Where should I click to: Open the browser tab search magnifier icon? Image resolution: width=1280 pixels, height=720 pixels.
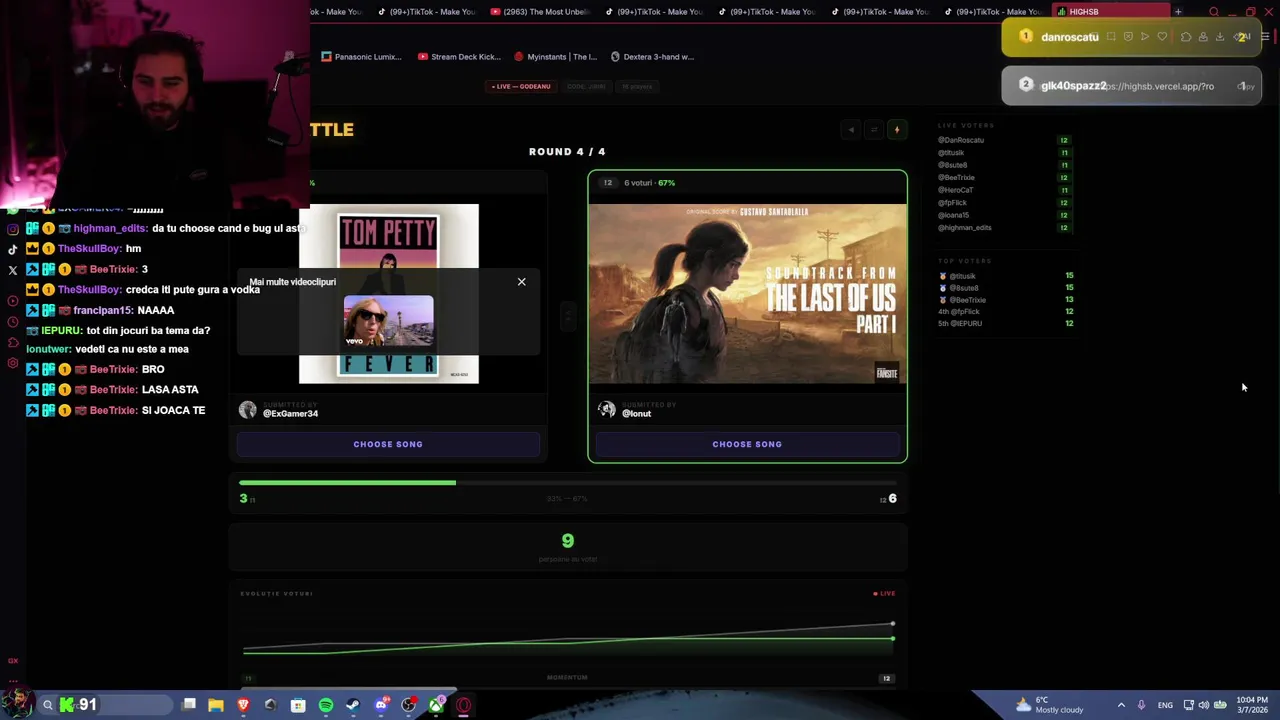(x=1214, y=12)
